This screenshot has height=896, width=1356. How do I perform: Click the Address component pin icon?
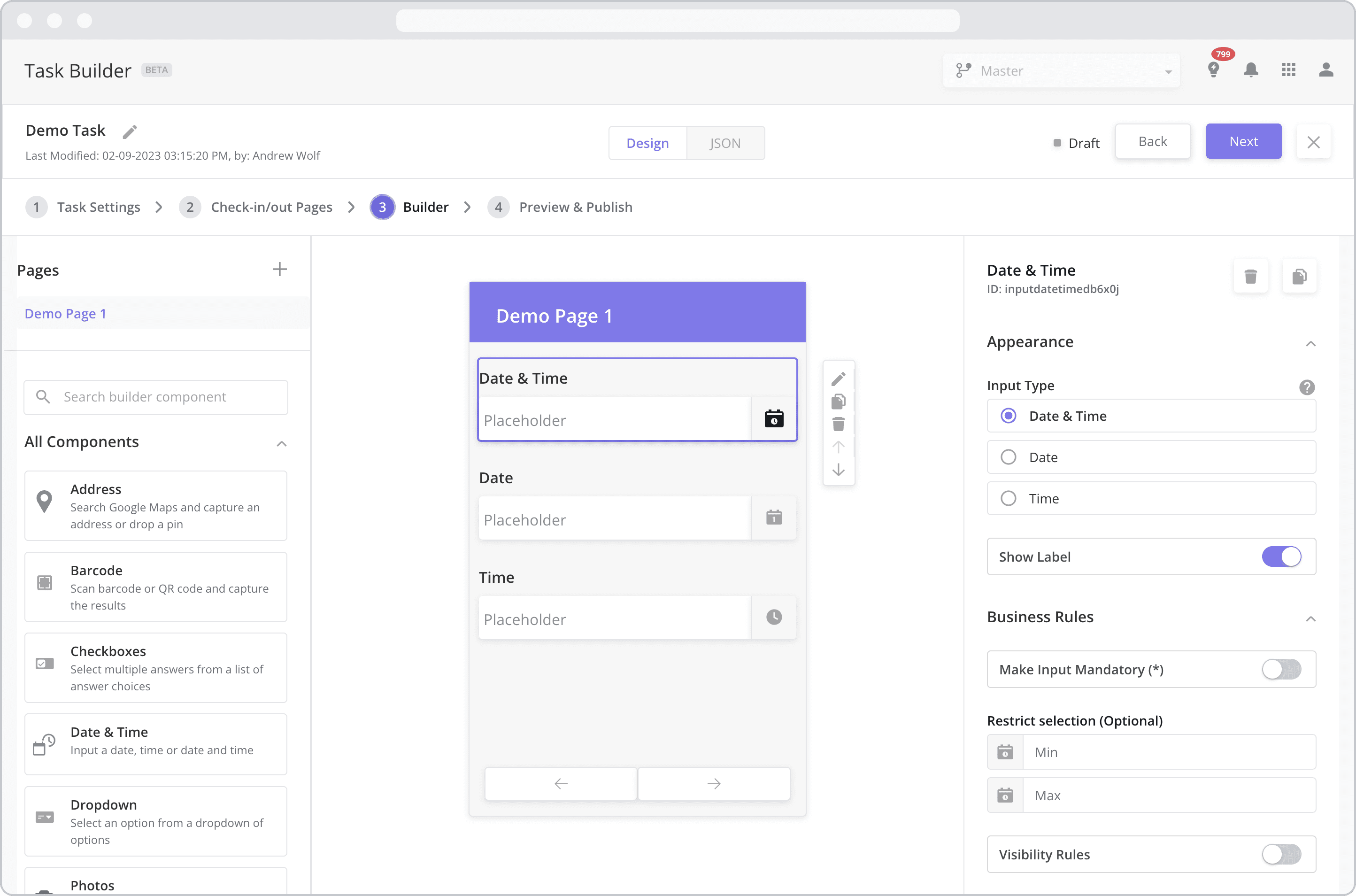coord(44,502)
